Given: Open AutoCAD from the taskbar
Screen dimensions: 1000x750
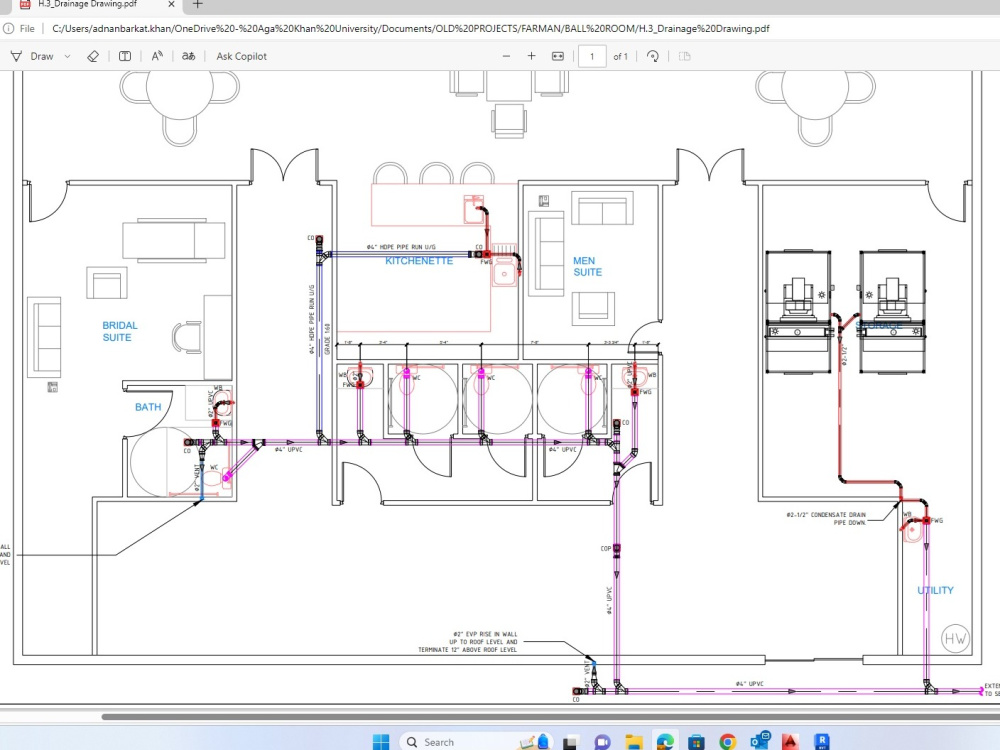Looking at the screenshot, I should (x=791, y=742).
